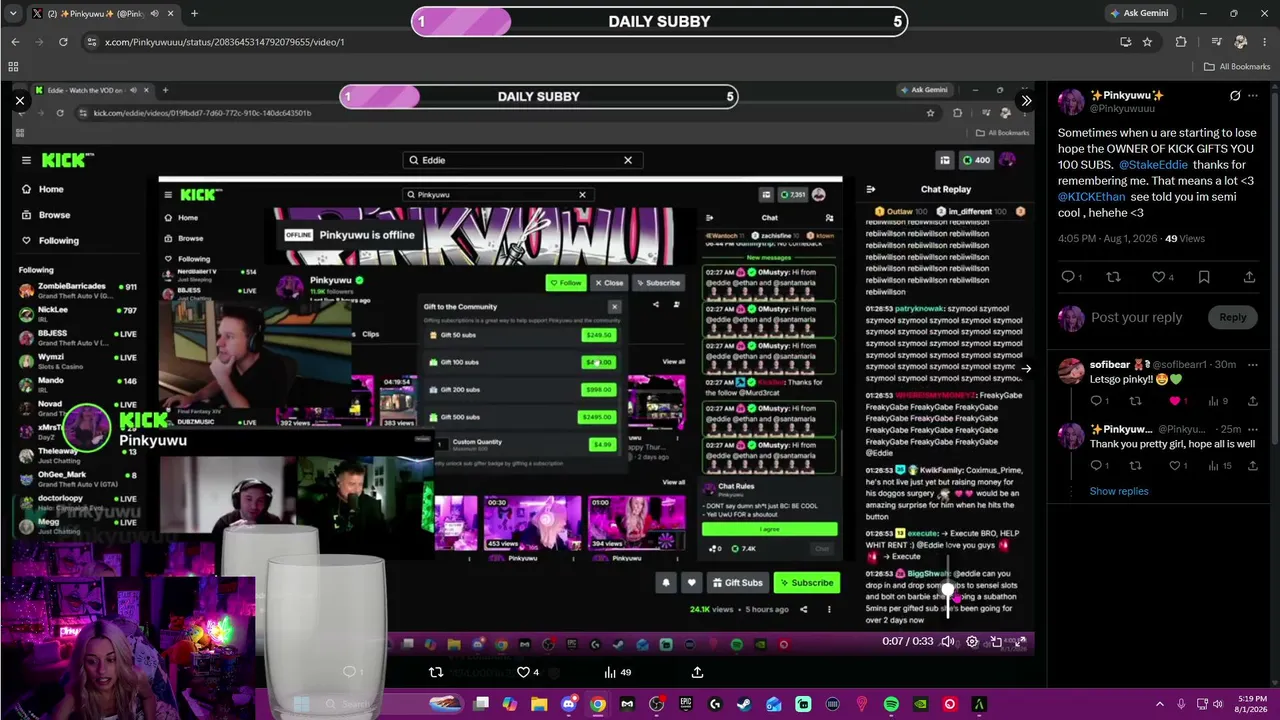Close the X media viewer

(x=19, y=101)
